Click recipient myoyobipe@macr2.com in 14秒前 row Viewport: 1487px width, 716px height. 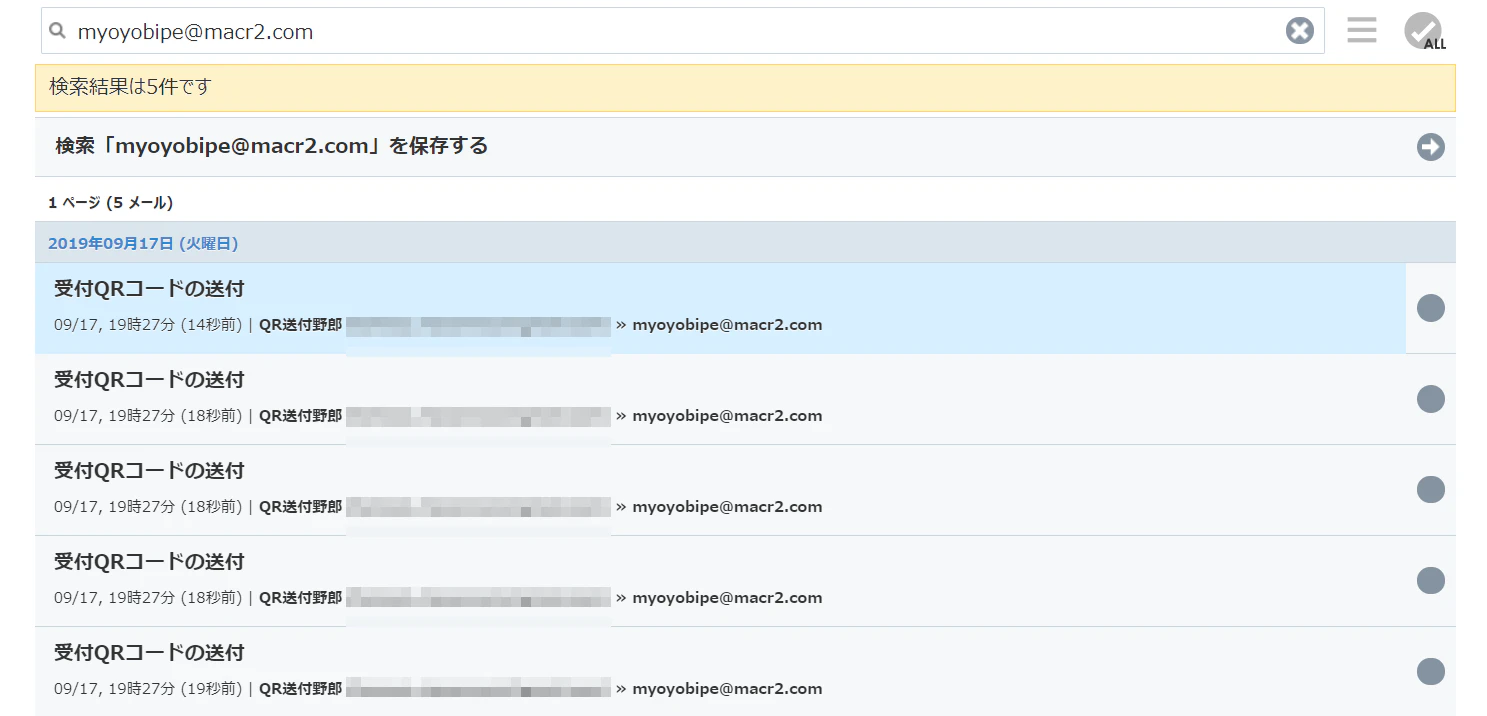pyautogui.click(x=727, y=324)
